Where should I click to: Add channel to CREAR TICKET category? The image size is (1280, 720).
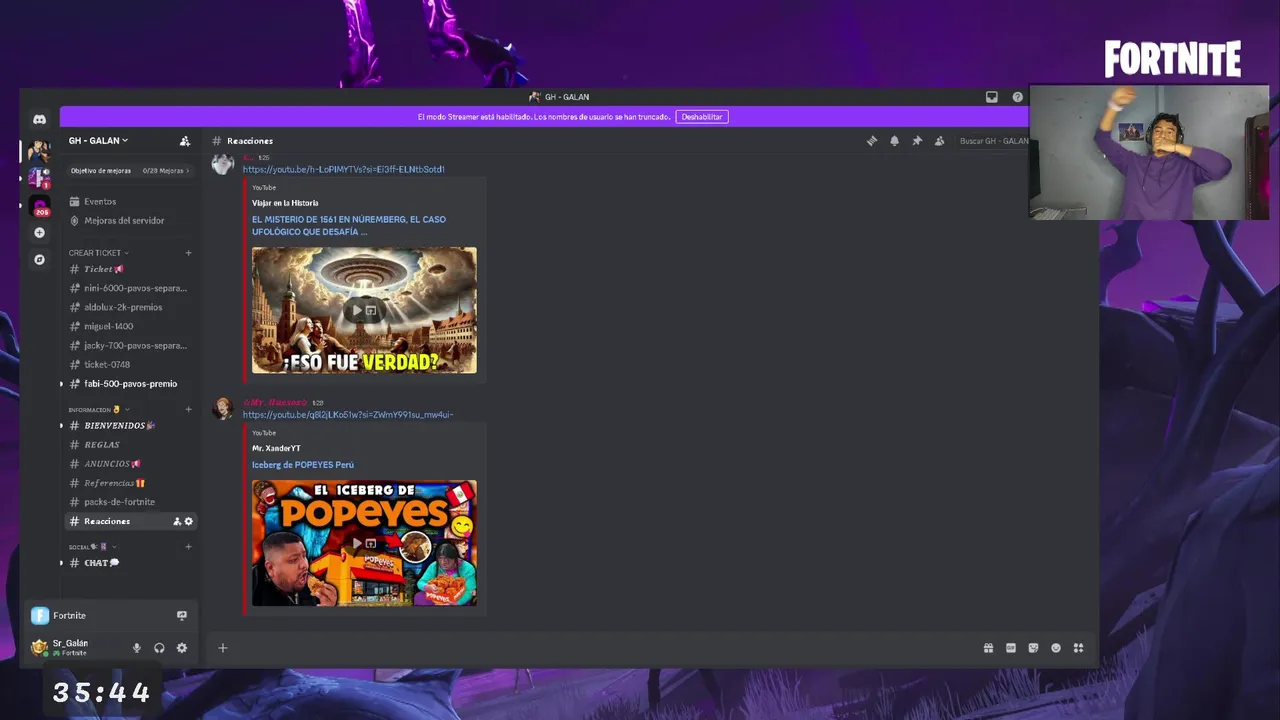[188, 253]
